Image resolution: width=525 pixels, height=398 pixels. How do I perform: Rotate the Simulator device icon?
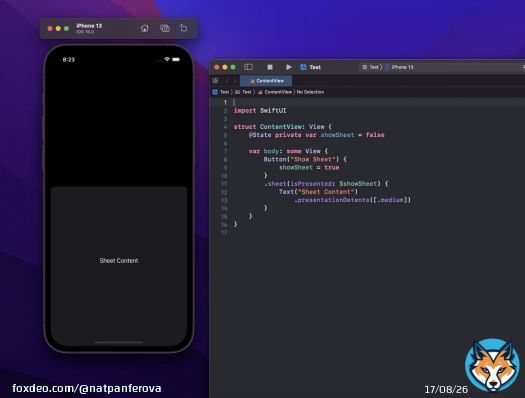click(183, 28)
